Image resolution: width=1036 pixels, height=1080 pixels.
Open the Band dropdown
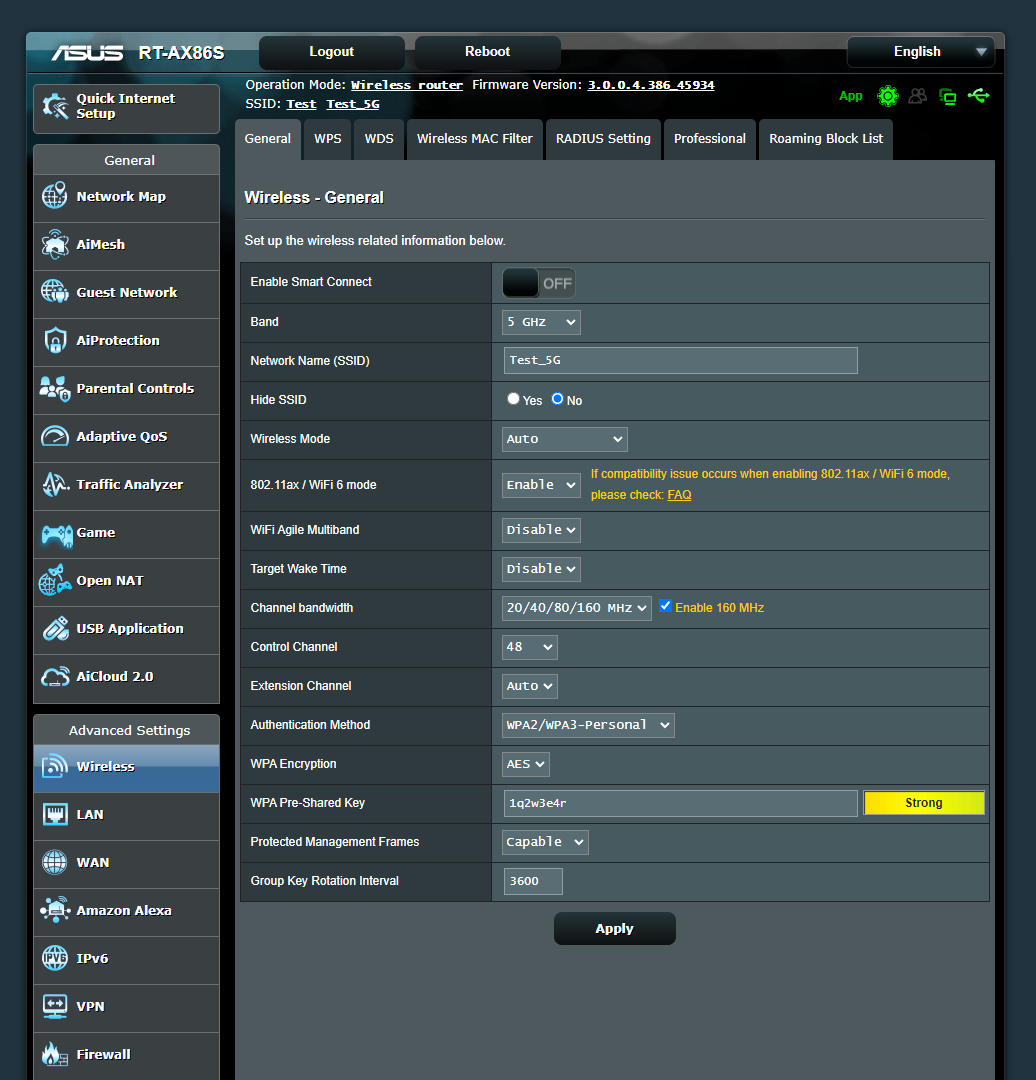[541, 322]
